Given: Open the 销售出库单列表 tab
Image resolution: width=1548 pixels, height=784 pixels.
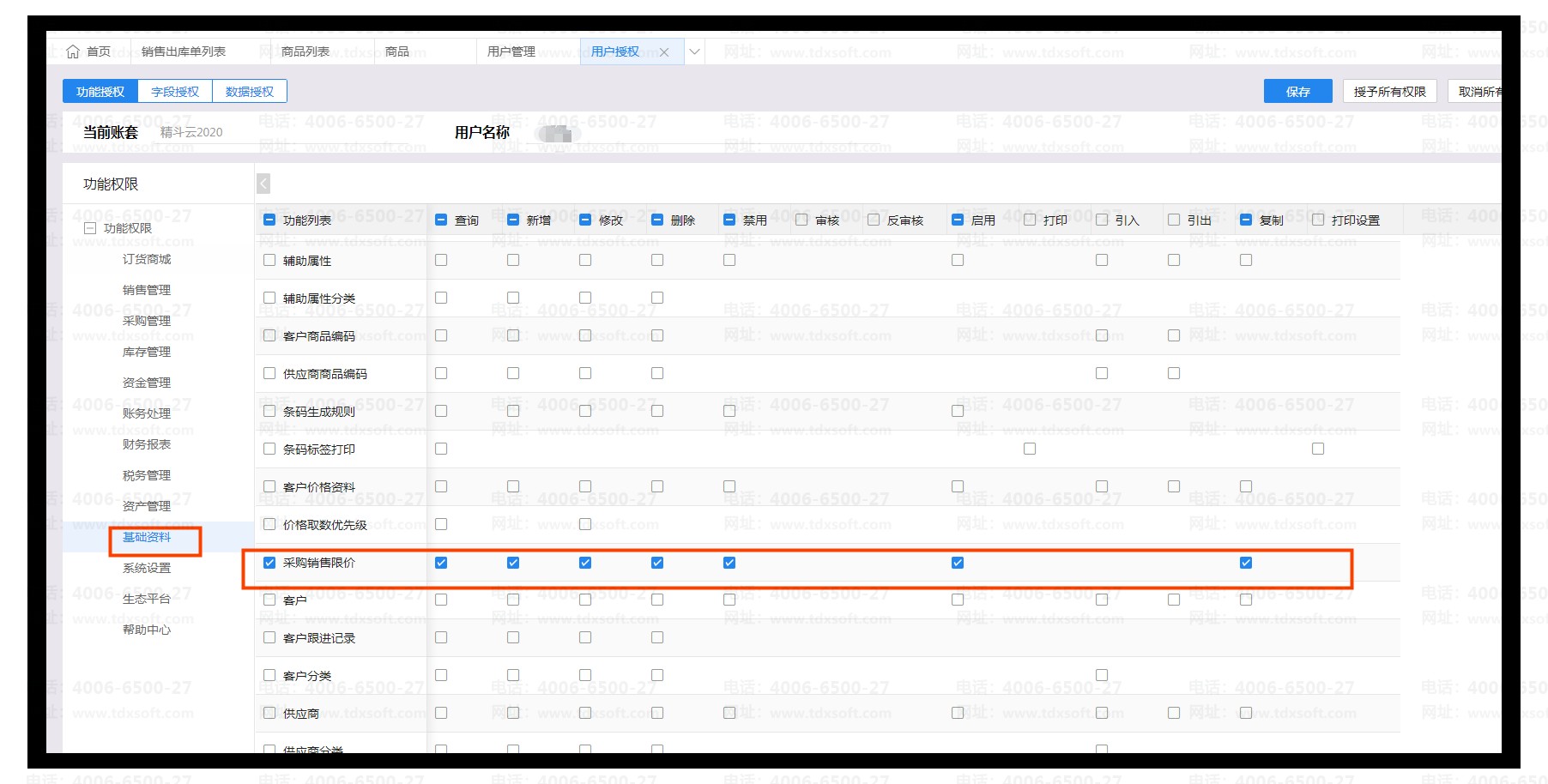Looking at the screenshot, I should tap(184, 51).
